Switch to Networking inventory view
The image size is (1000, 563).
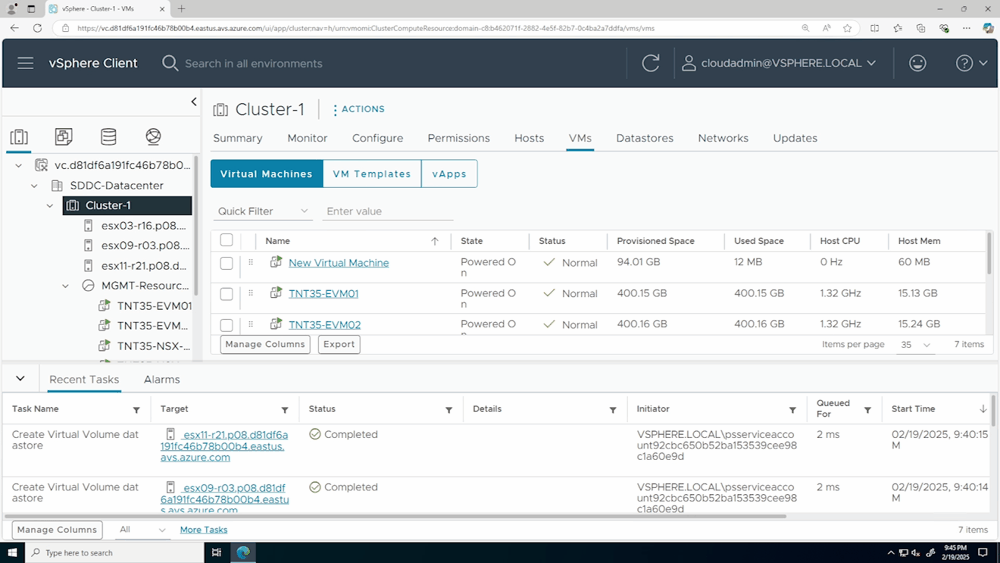pos(153,136)
